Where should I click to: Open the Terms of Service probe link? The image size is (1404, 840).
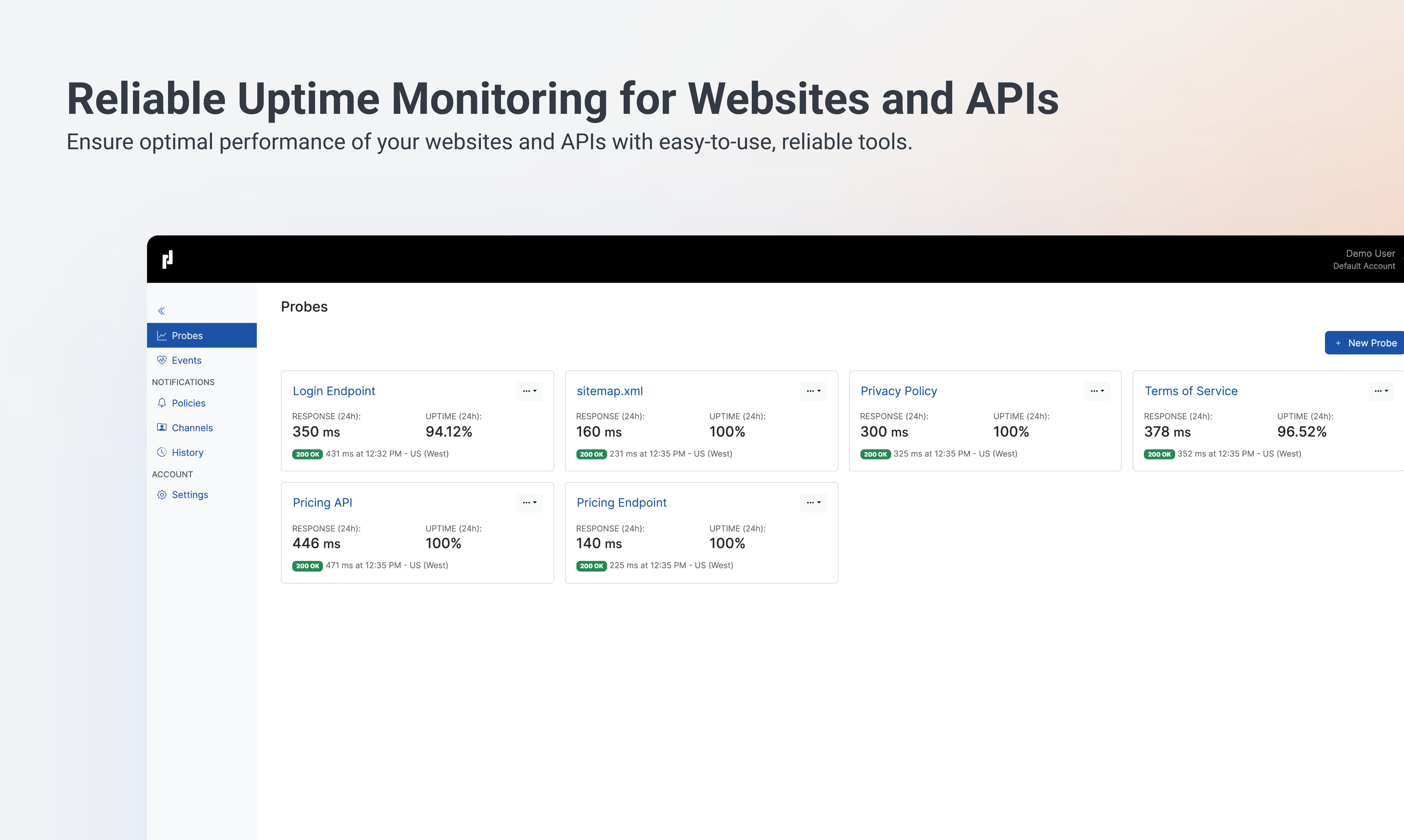[1191, 391]
